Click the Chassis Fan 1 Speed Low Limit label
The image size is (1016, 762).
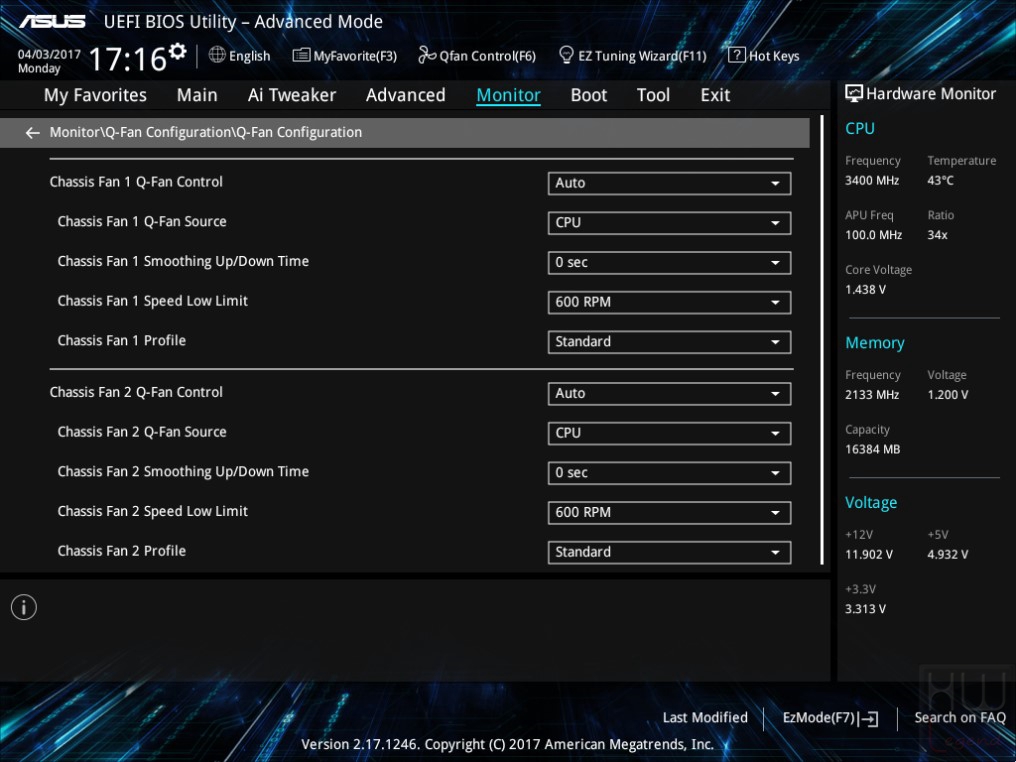[x=153, y=301]
